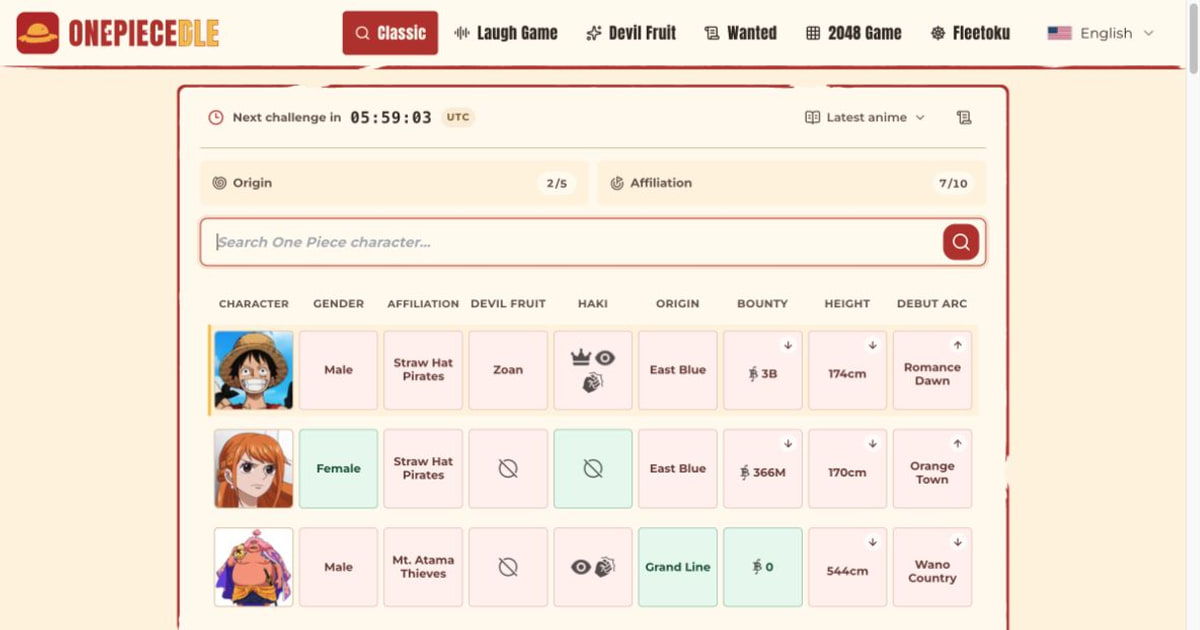Click the ONEPIECEDLE site title
The height and width of the screenshot is (630, 1200).
click(144, 34)
